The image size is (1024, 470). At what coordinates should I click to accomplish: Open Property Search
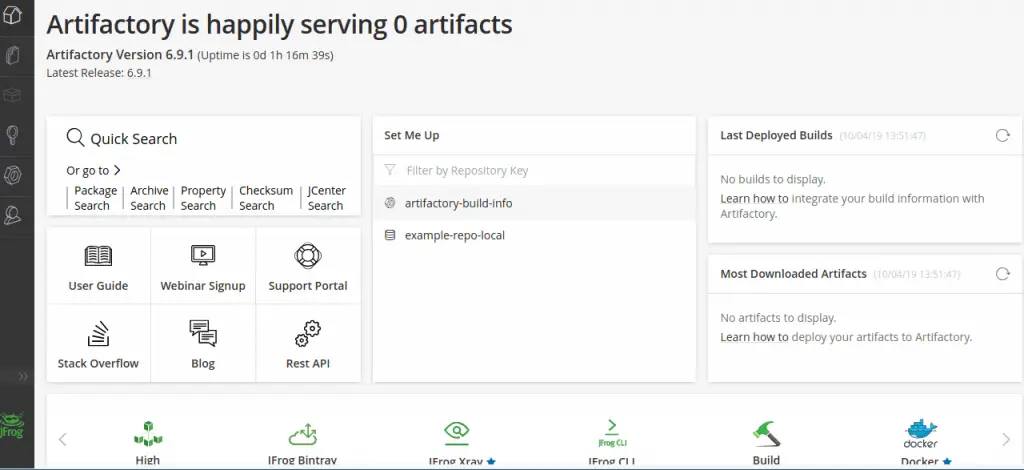coord(203,198)
